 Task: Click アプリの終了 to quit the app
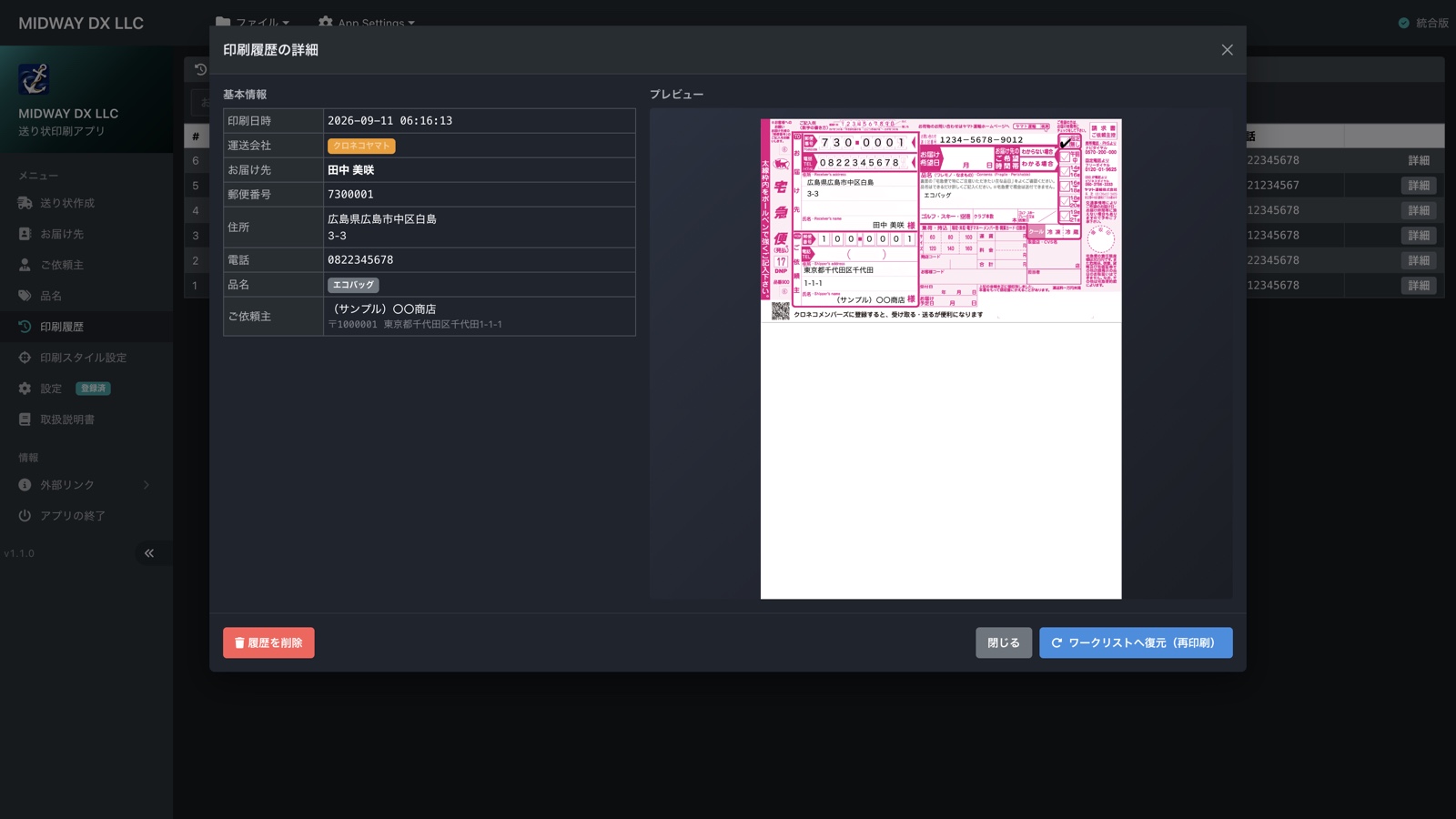click(x=86, y=516)
